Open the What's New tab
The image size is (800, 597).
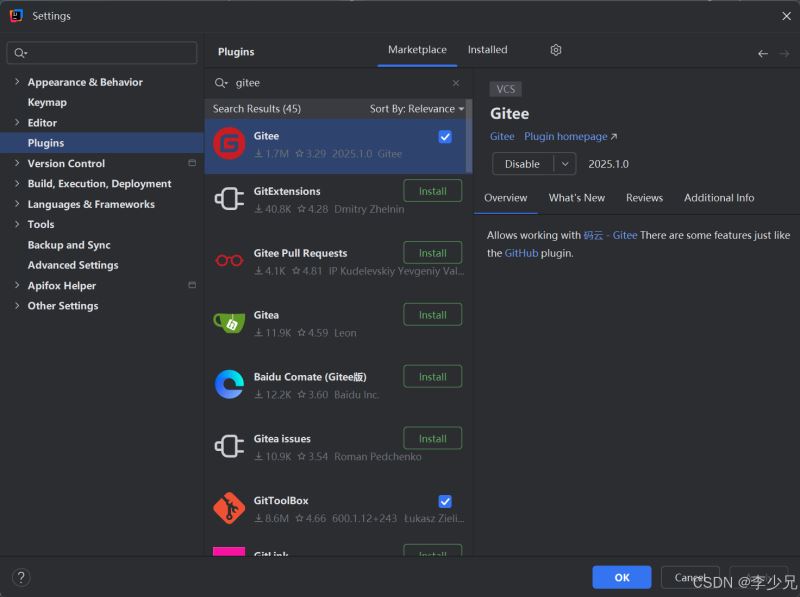tap(577, 198)
